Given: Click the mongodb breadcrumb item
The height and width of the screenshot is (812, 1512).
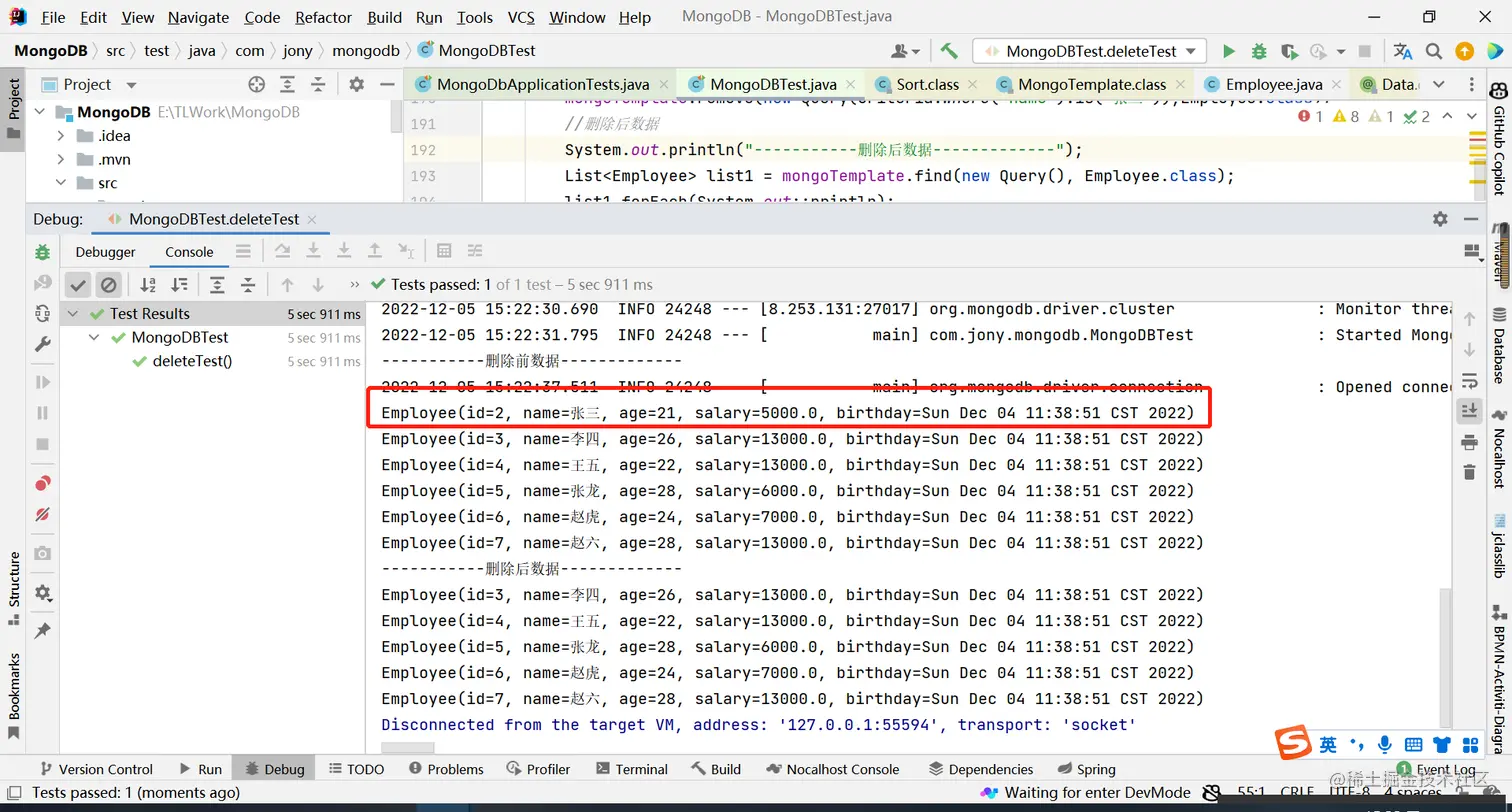Looking at the screenshot, I should (366, 50).
